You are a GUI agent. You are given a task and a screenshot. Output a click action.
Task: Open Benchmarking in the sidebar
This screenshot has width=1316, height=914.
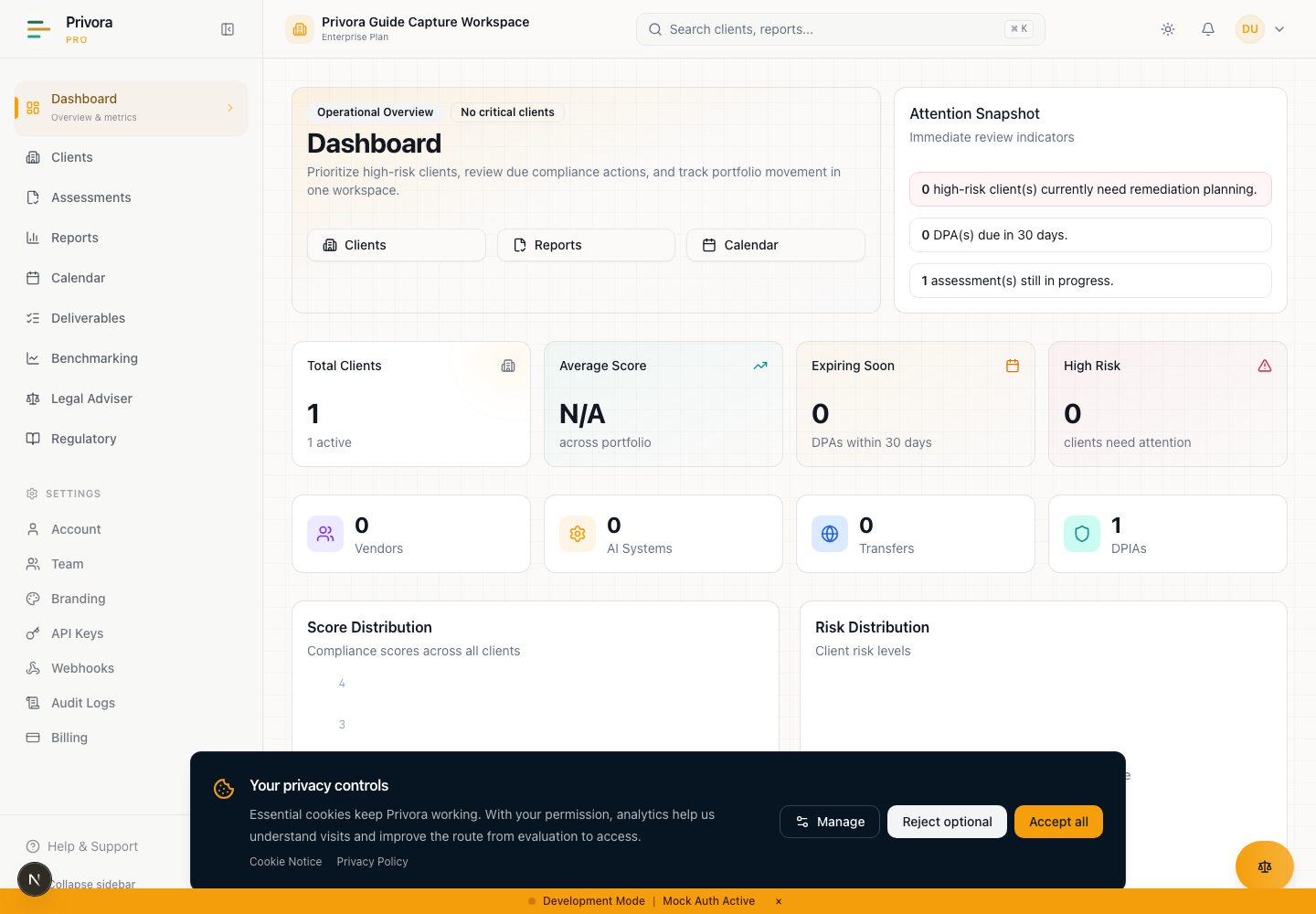132,358
